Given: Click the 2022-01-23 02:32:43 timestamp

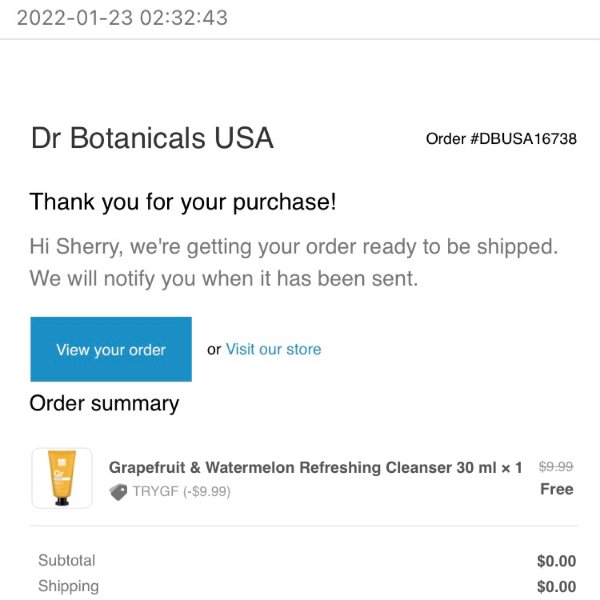Looking at the screenshot, I should click(122, 18).
